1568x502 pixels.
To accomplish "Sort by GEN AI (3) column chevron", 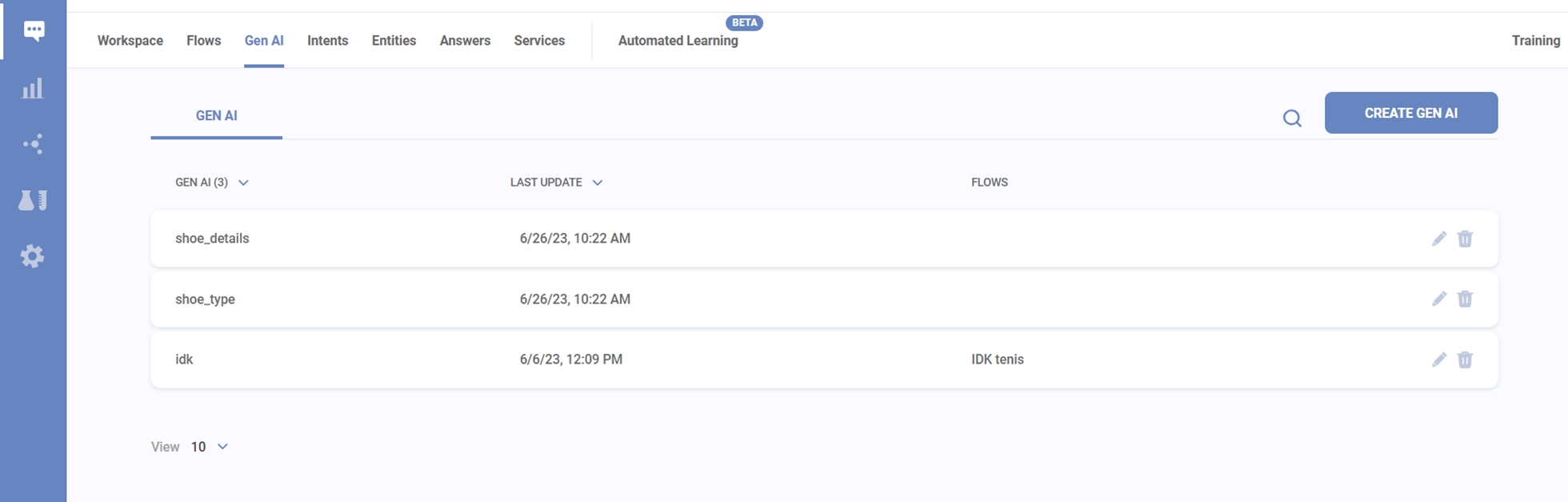I will pos(243,183).
